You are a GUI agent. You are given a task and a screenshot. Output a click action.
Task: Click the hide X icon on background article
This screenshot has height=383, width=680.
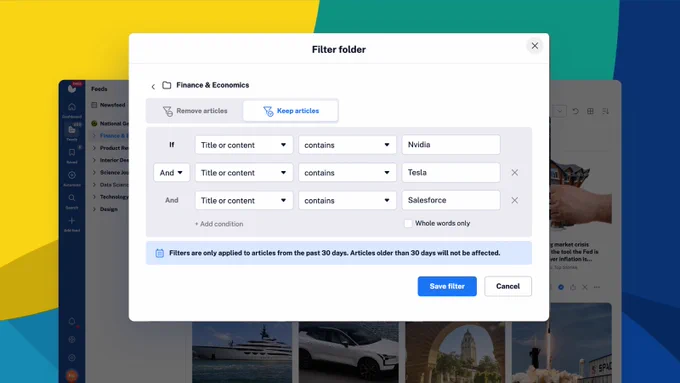pyautogui.click(x=585, y=287)
